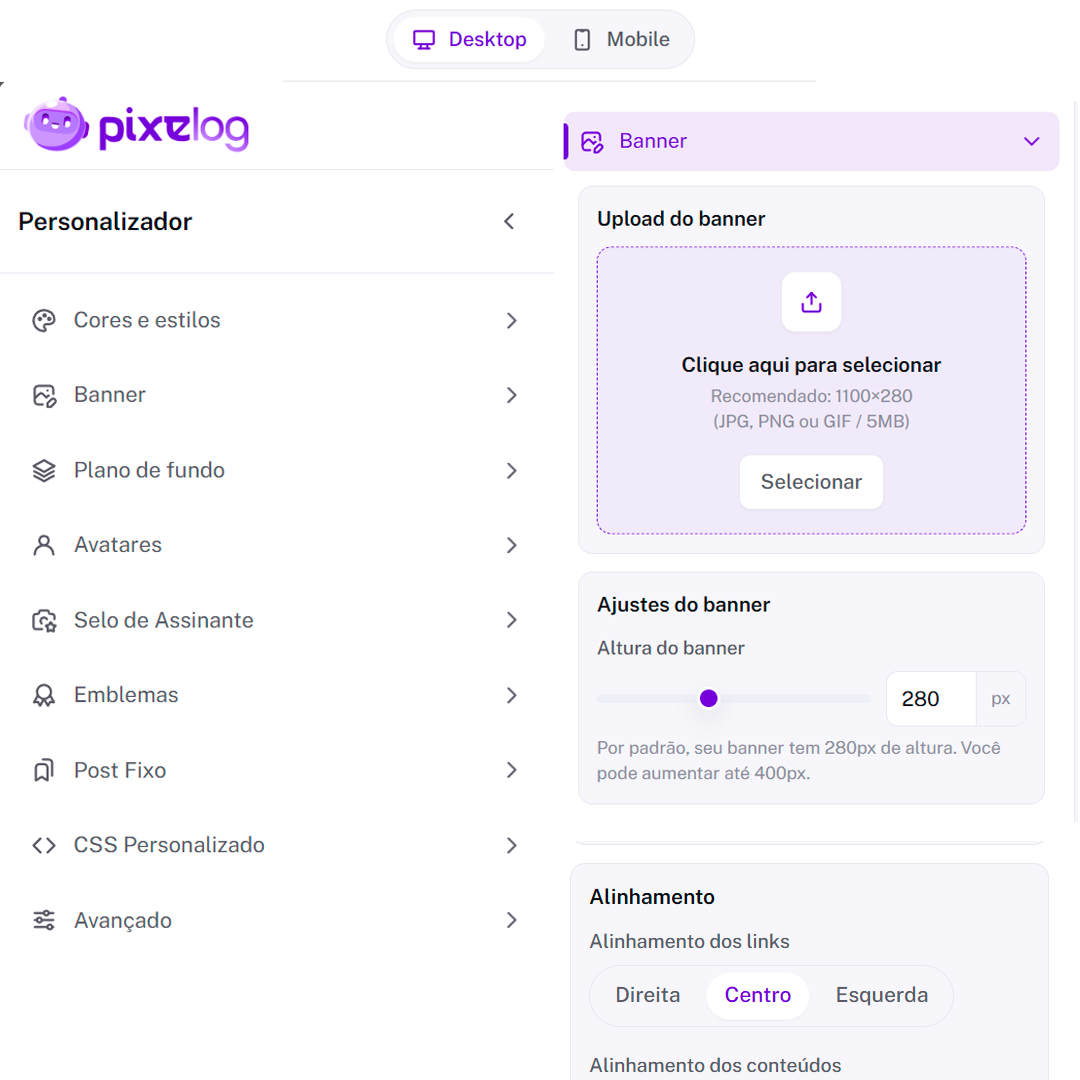This screenshot has height=1080, width=1080.
Task: Select Direita link alignment
Action: coord(648,996)
